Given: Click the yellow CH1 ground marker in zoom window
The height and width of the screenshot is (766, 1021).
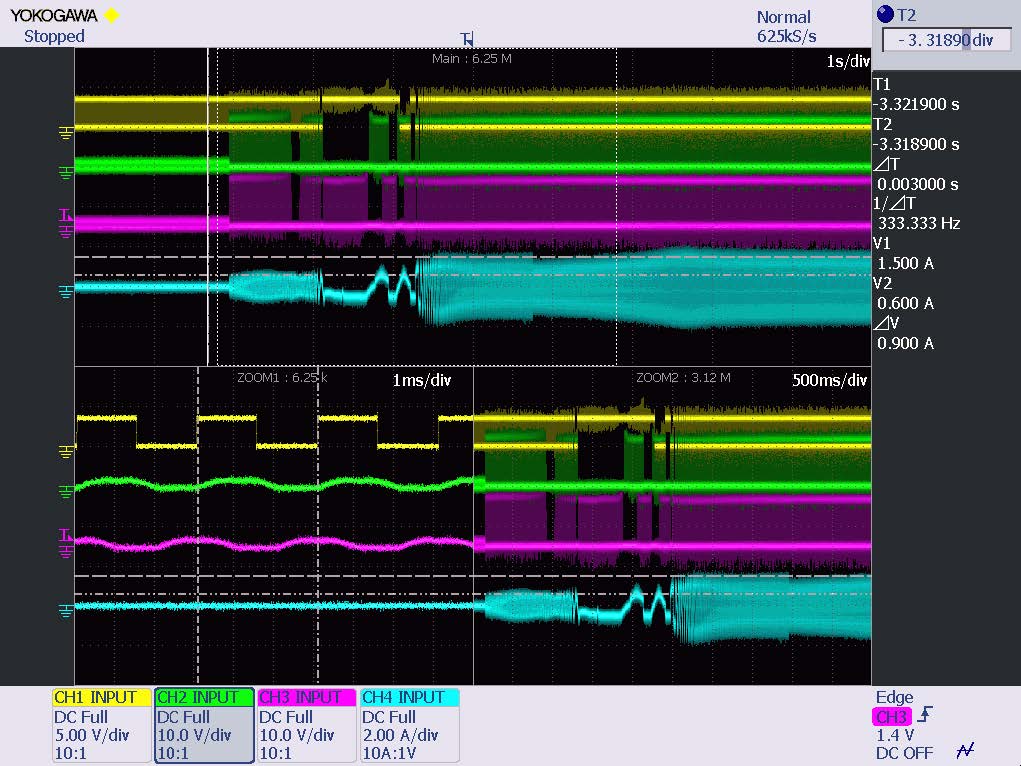Looking at the screenshot, I should point(66,451).
